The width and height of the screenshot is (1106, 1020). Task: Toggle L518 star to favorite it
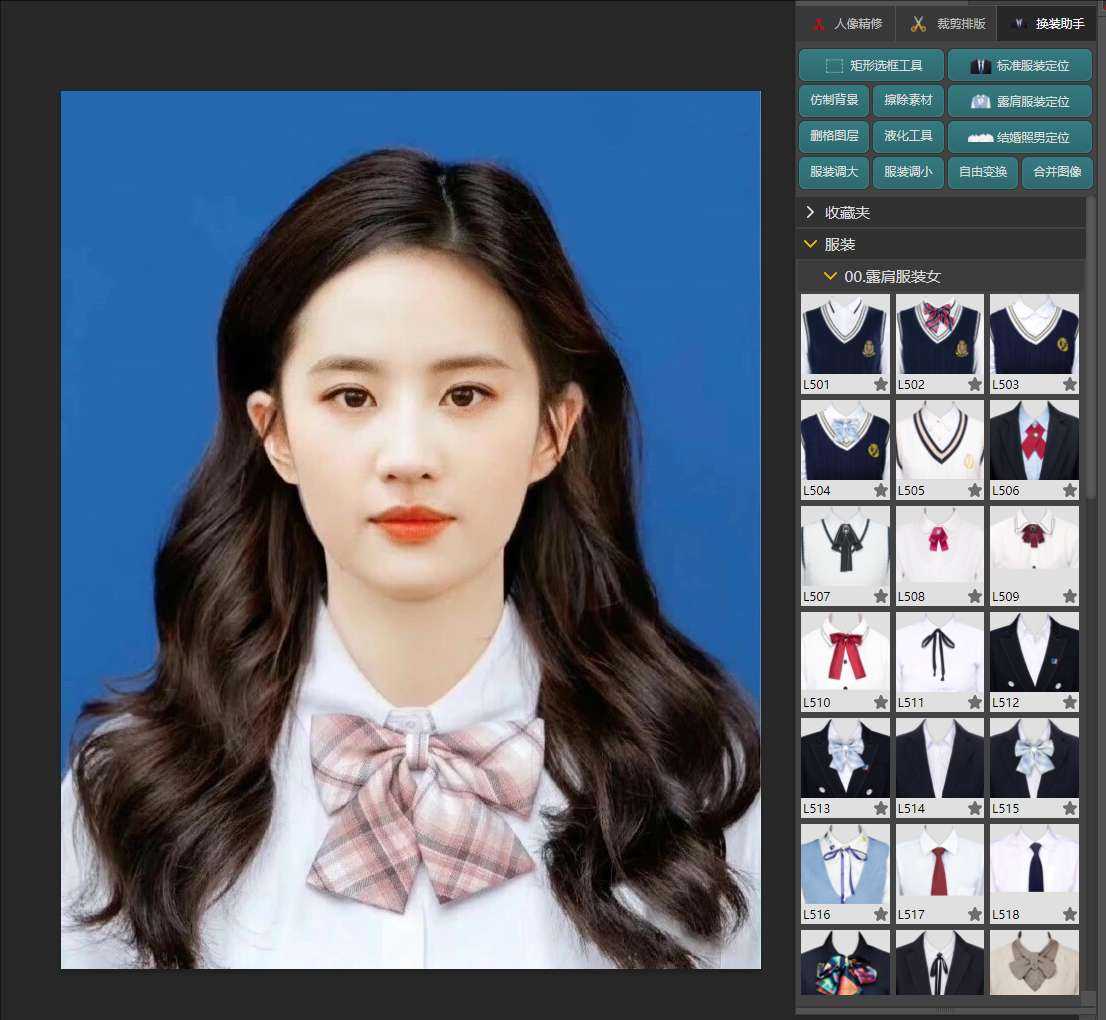pos(1070,914)
